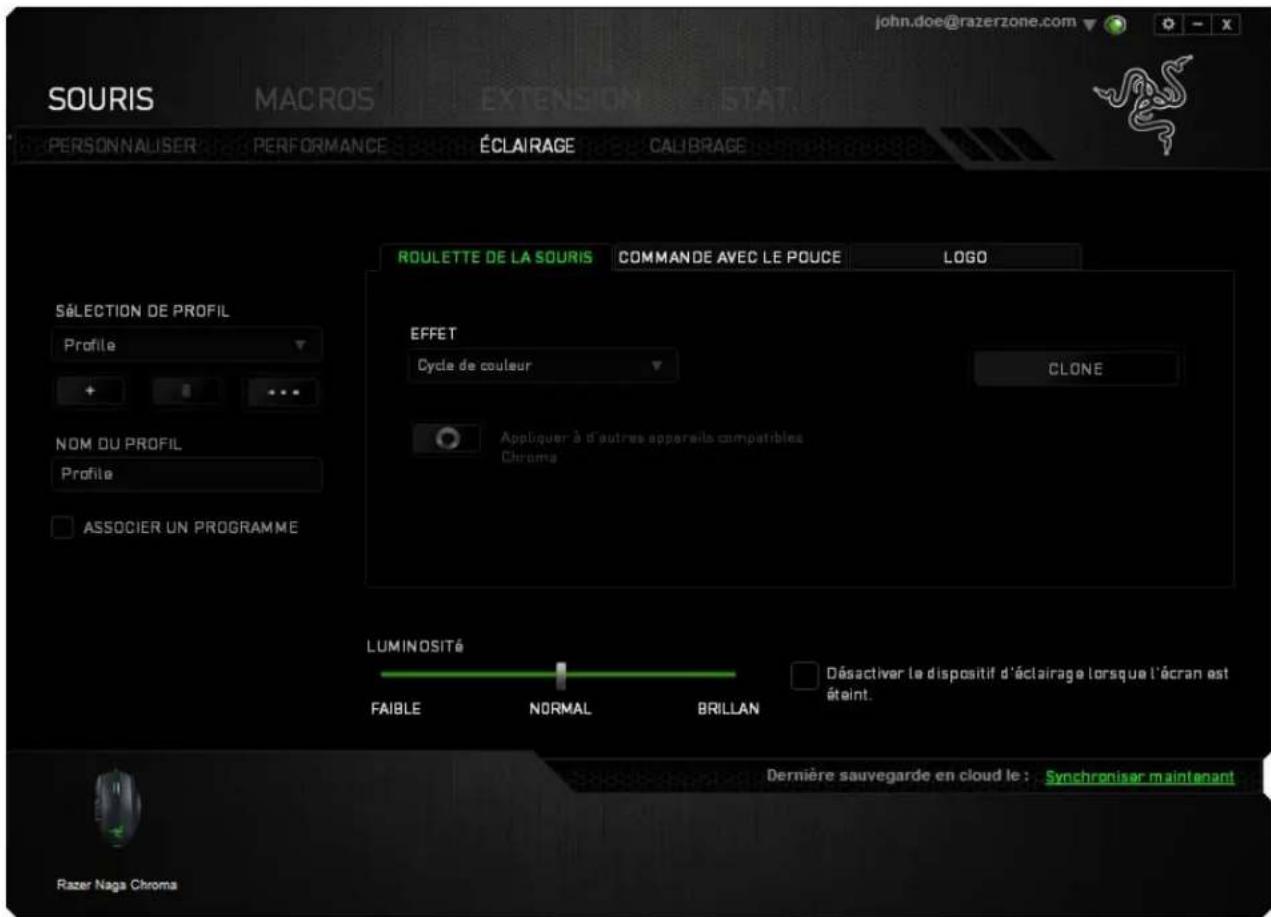Open the Sélection de profil dropdown
This screenshot has height=917, width=1271.
tap(186, 344)
